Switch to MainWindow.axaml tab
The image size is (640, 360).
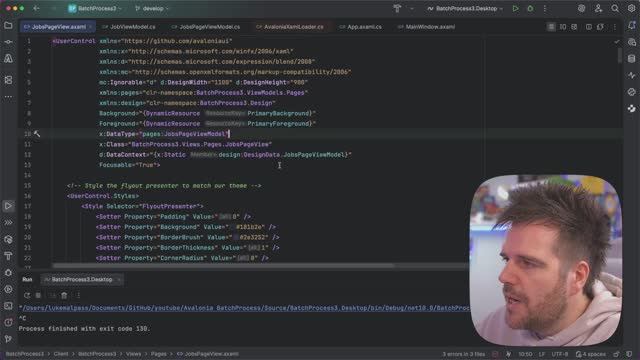point(427,27)
